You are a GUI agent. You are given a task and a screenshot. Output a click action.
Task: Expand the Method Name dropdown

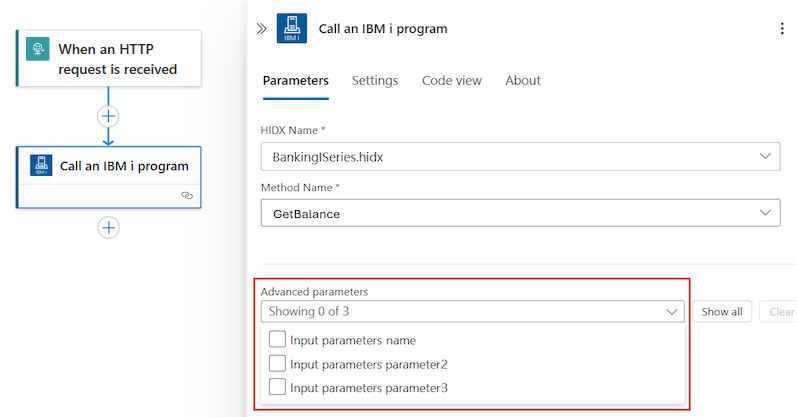click(519, 213)
